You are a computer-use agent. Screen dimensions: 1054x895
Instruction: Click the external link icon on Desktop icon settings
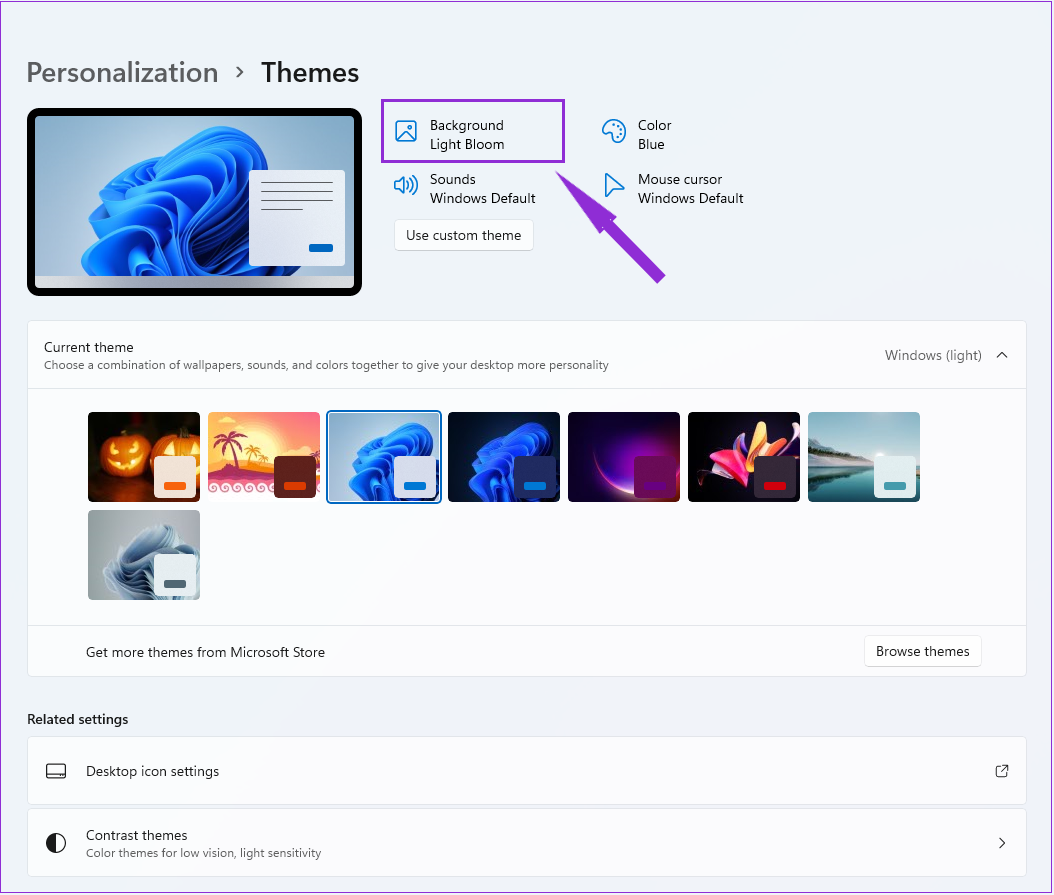1002,771
